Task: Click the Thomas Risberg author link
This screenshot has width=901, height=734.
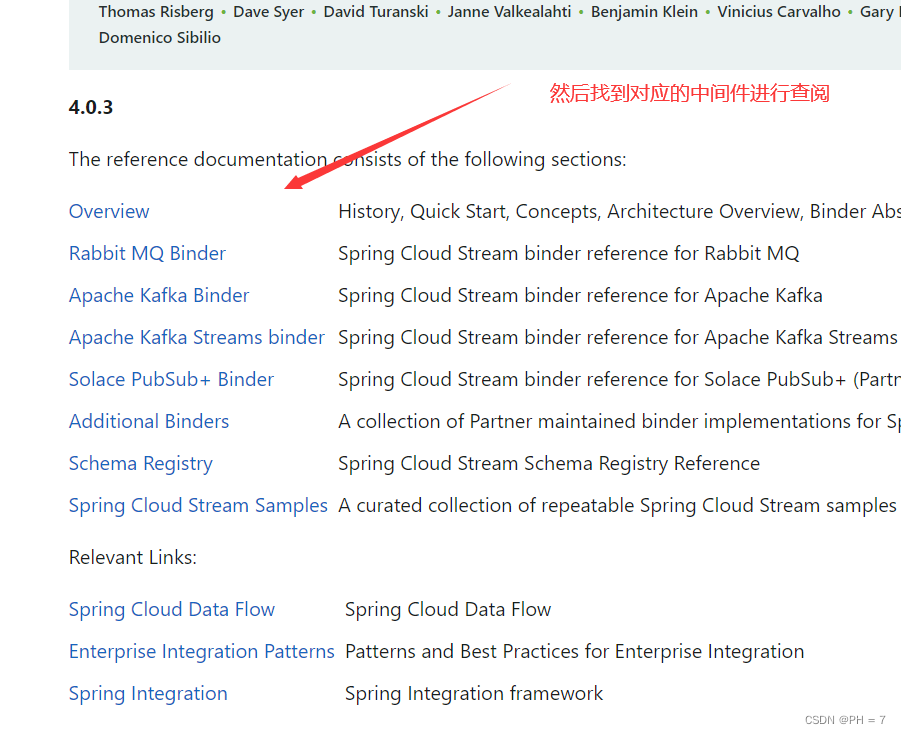Action: pyautogui.click(x=156, y=12)
